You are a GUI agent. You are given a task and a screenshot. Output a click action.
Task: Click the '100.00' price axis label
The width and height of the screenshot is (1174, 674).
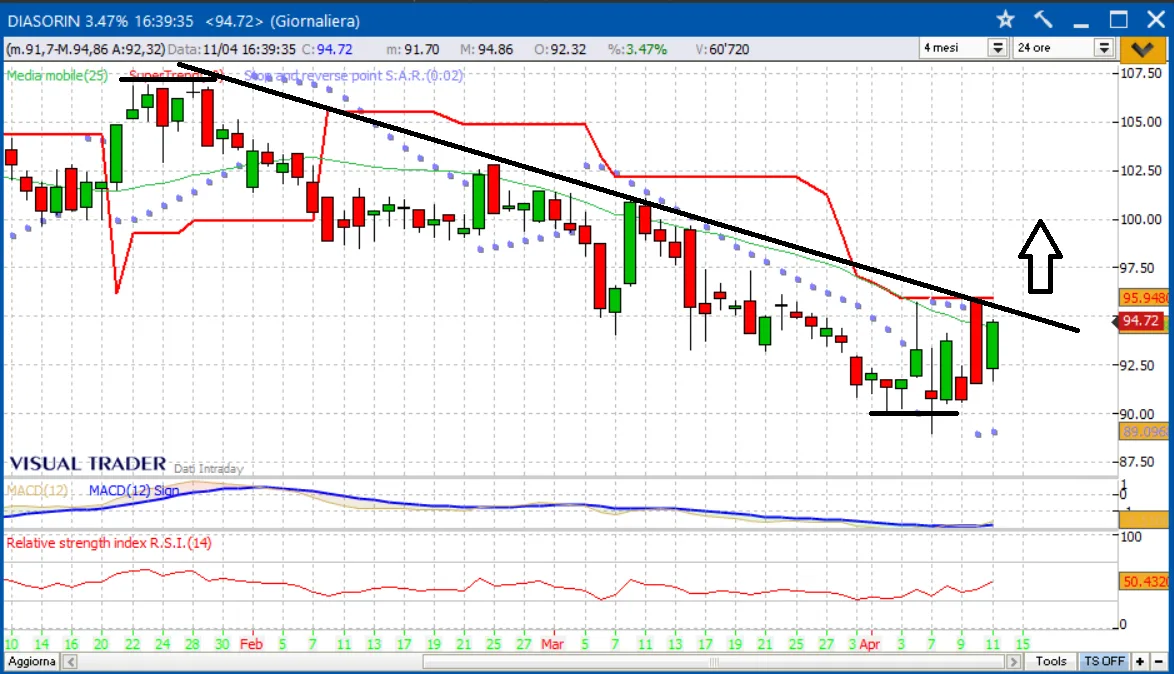[x=1141, y=219]
